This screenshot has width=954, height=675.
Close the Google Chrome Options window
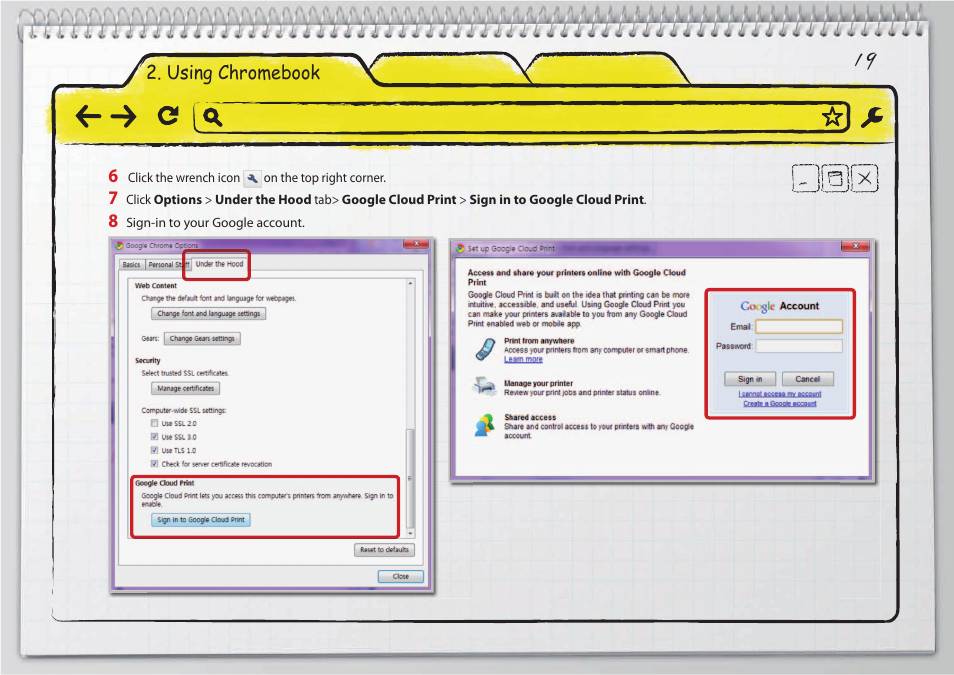point(416,244)
